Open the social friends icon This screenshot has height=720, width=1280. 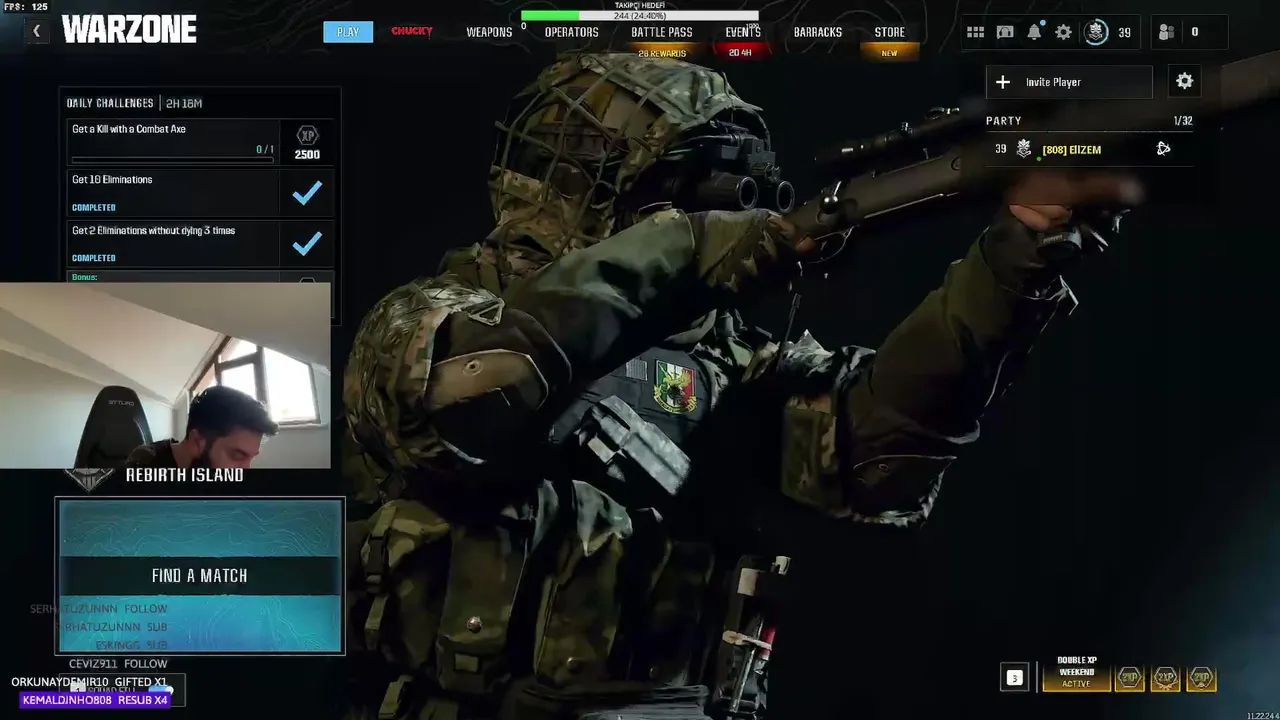[x=1166, y=32]
